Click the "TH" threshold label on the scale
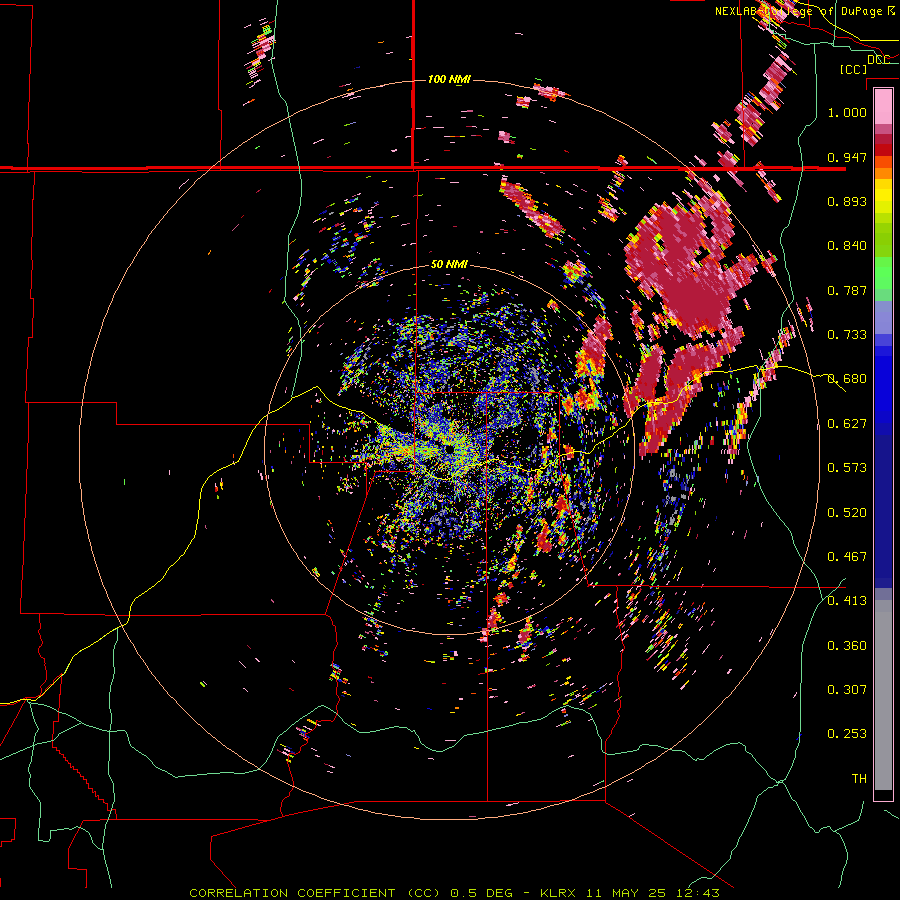 [859, 778]
